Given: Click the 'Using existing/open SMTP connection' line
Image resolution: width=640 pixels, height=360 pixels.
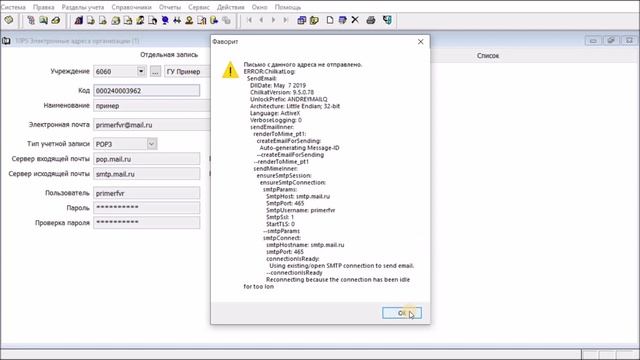Looking at the screenshot, I should point(342,266).
